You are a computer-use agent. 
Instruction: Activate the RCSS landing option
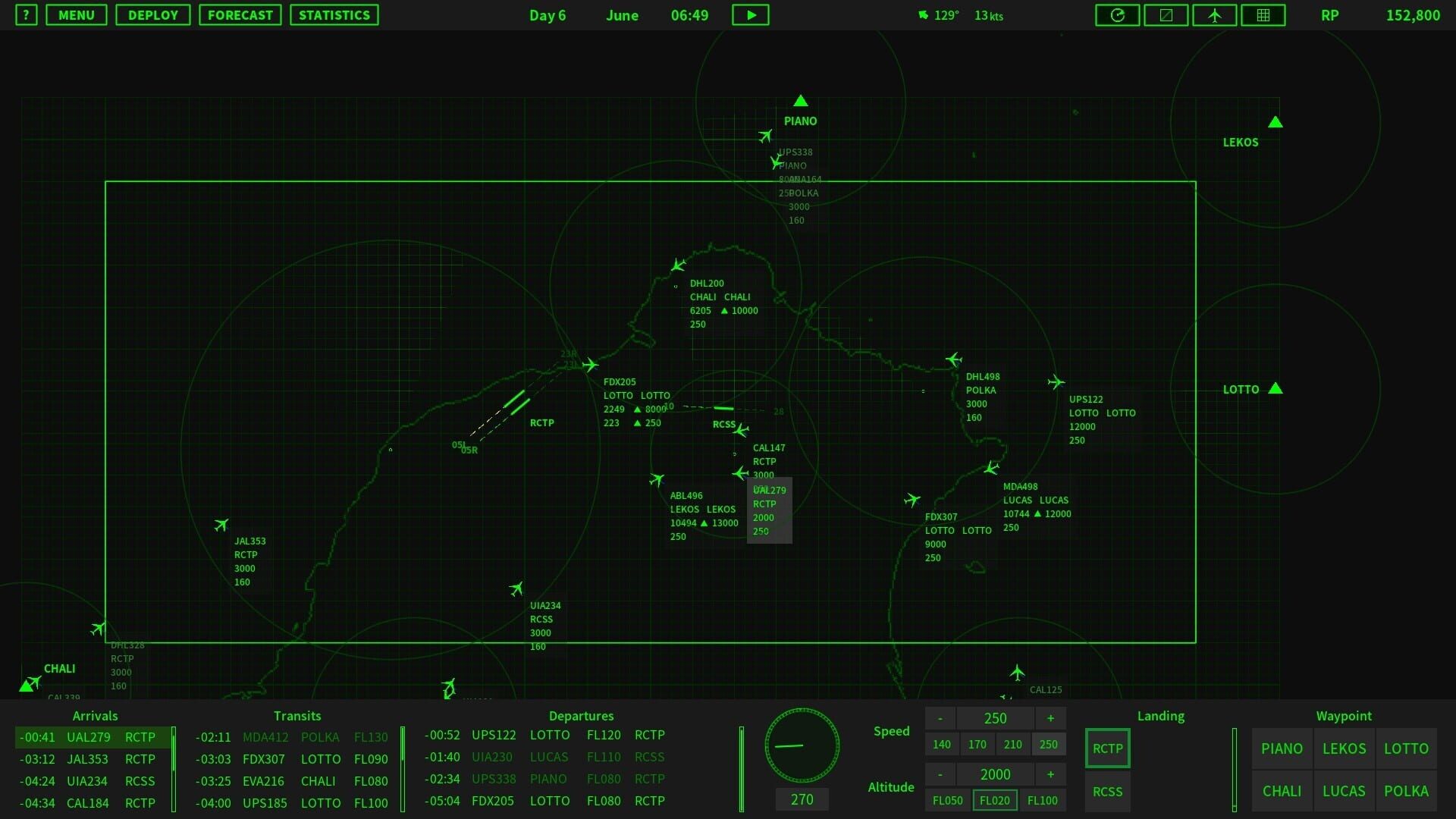pyautogui.click(x=1107, y=792)
